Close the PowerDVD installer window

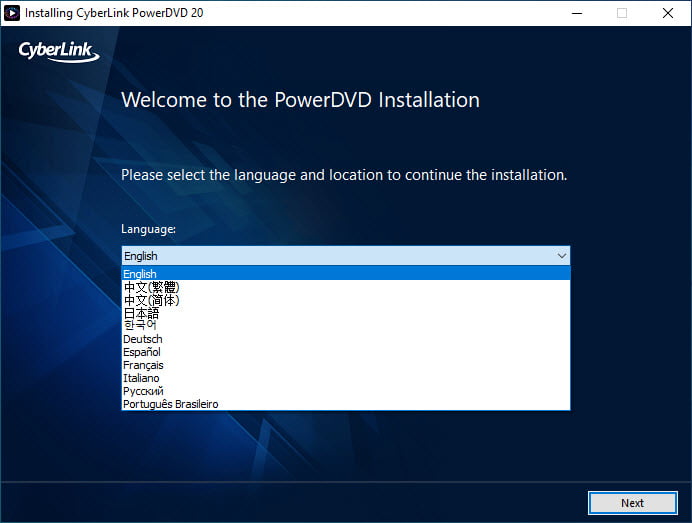(x=668, y=13)
